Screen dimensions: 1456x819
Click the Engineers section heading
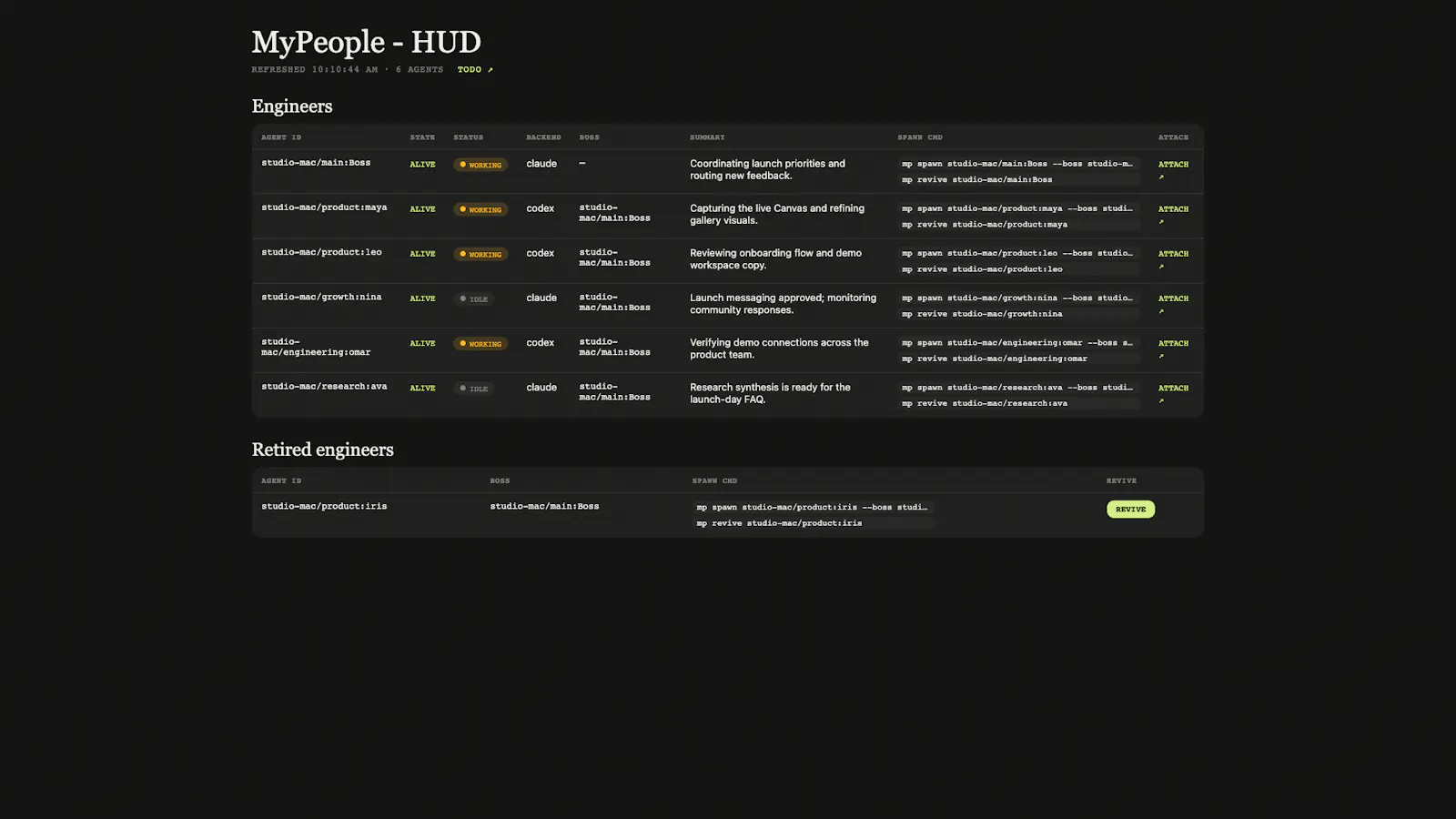pyautogui.click(x=292, y=106)
